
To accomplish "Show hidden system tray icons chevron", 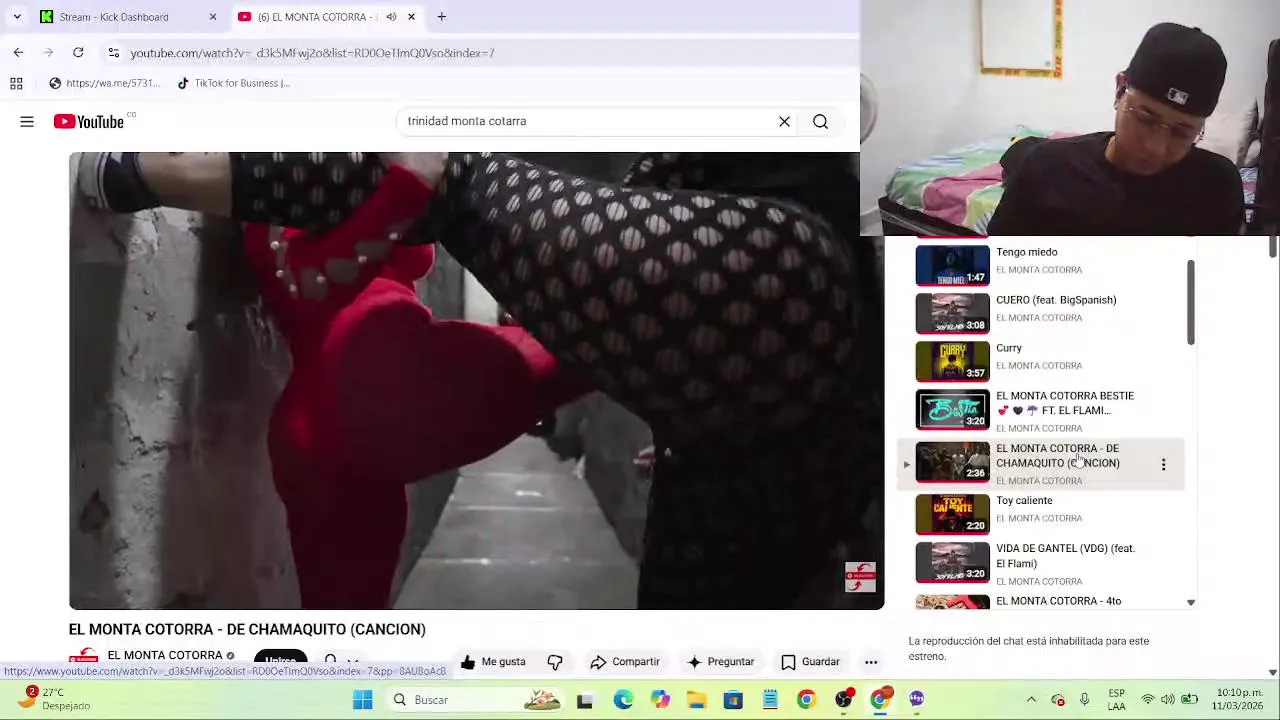I will coord(1031,700).
